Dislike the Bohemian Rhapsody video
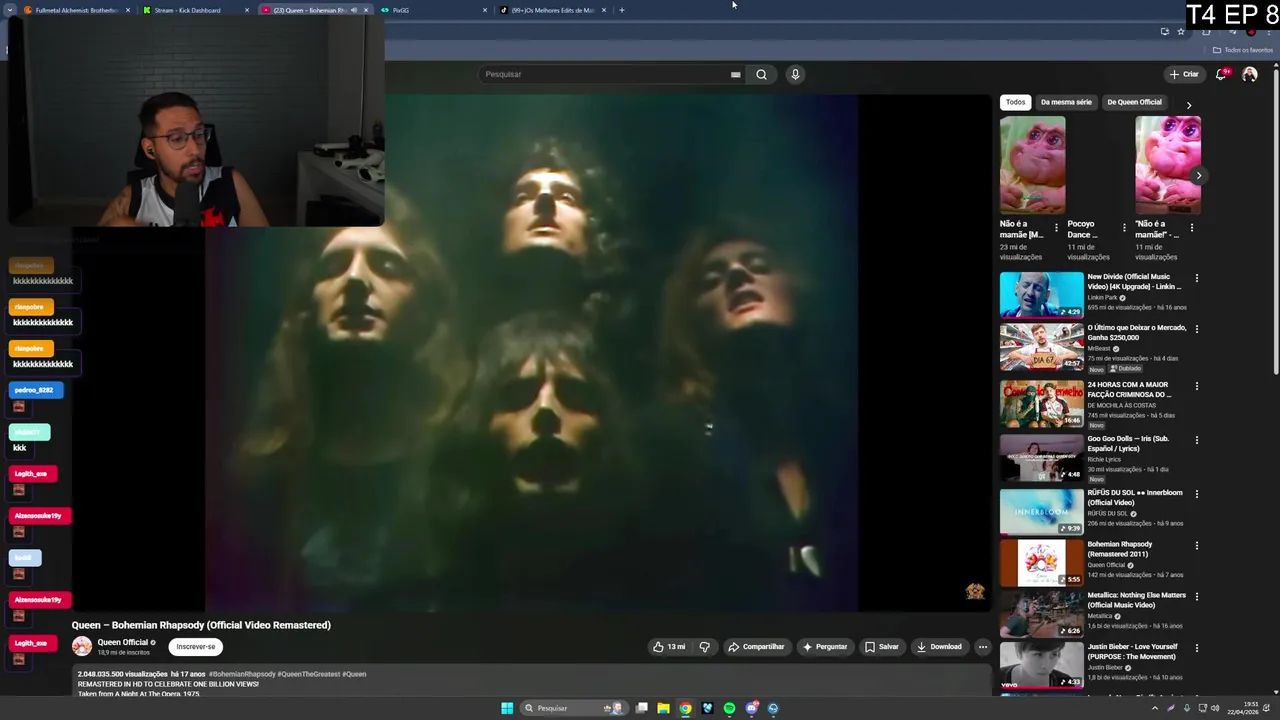 [x=704, y=647]
